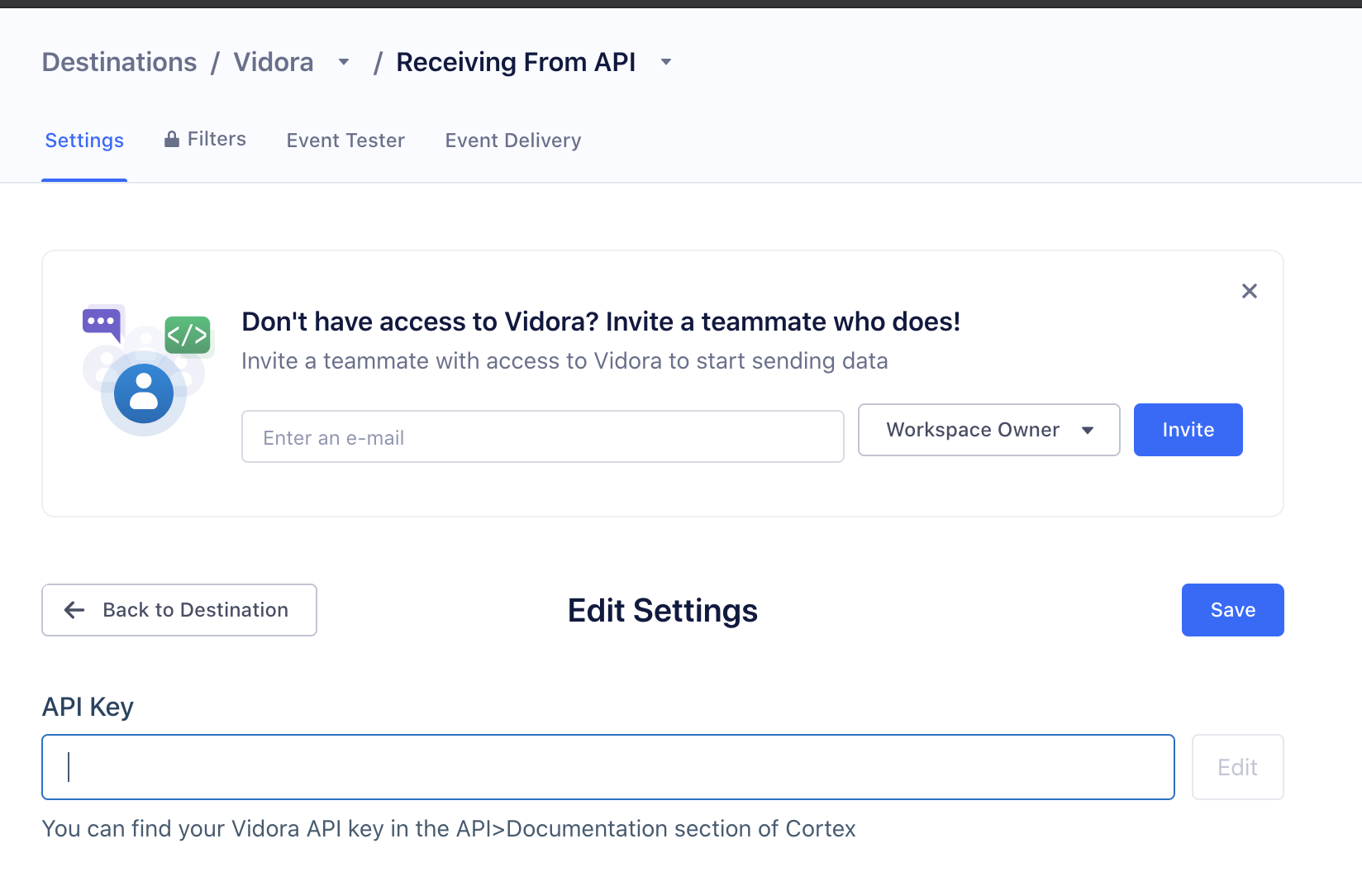This screenshot has width=1362, height=896.
Task: Click the Vidora API key help text
Action: click(x=449, y=828)
